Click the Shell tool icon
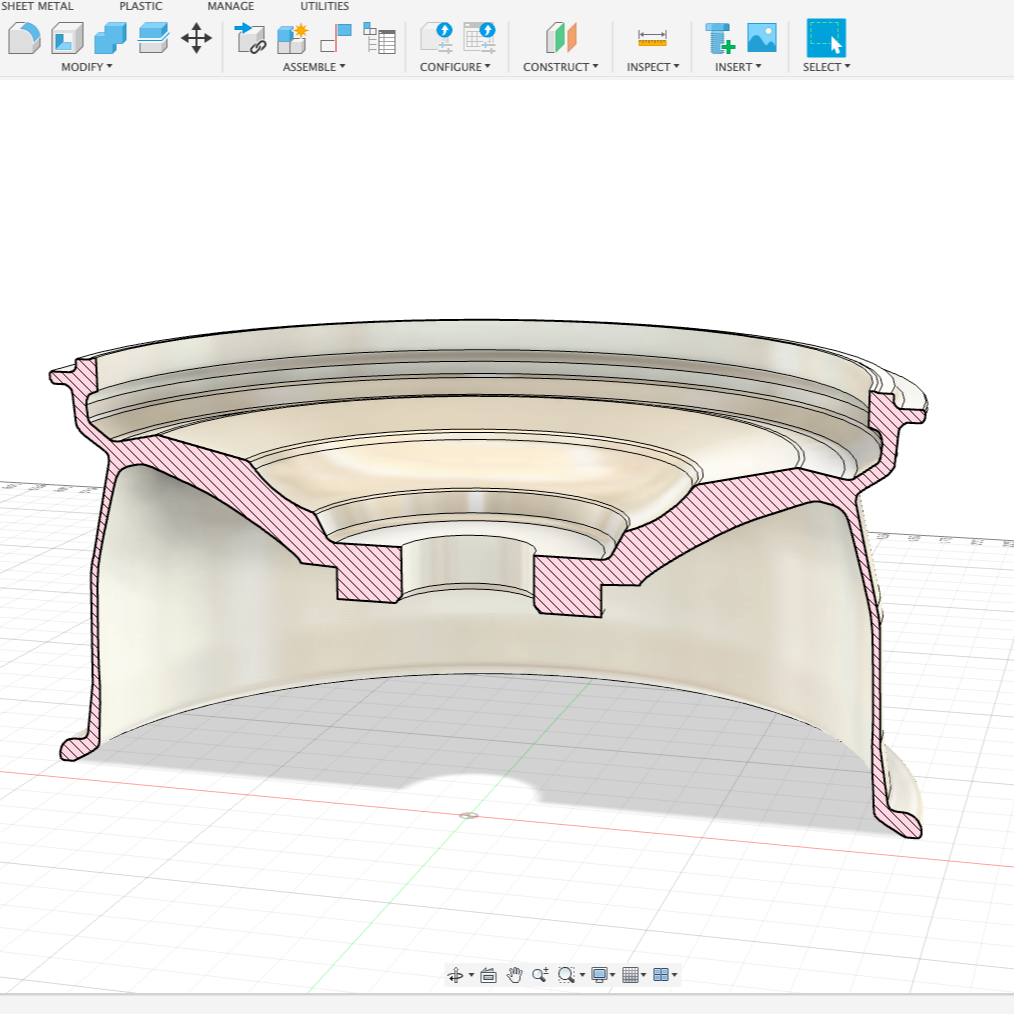Image resolution: width=1014 pixels, height=1014 pixels. [67, 38]
